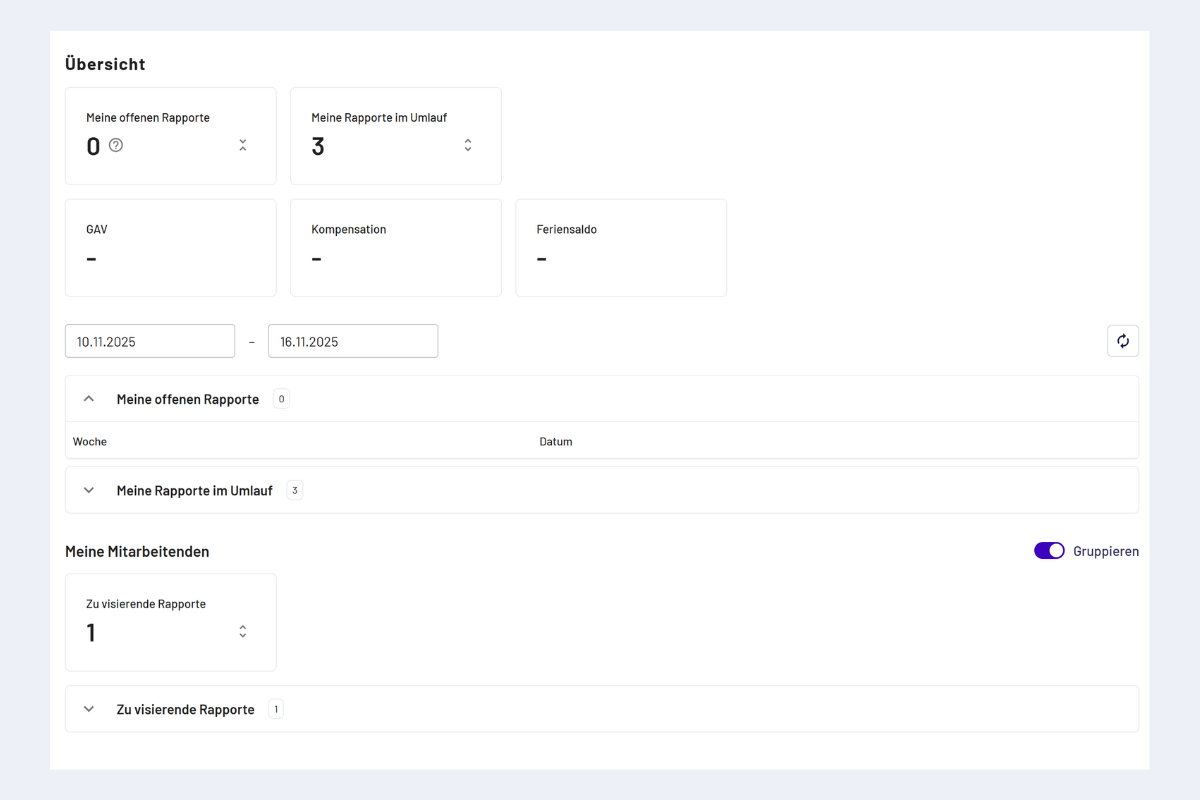Click the Zu visierende Rapporte count badge
This screenshot has width=1200, height=800.
click(276, 709)
